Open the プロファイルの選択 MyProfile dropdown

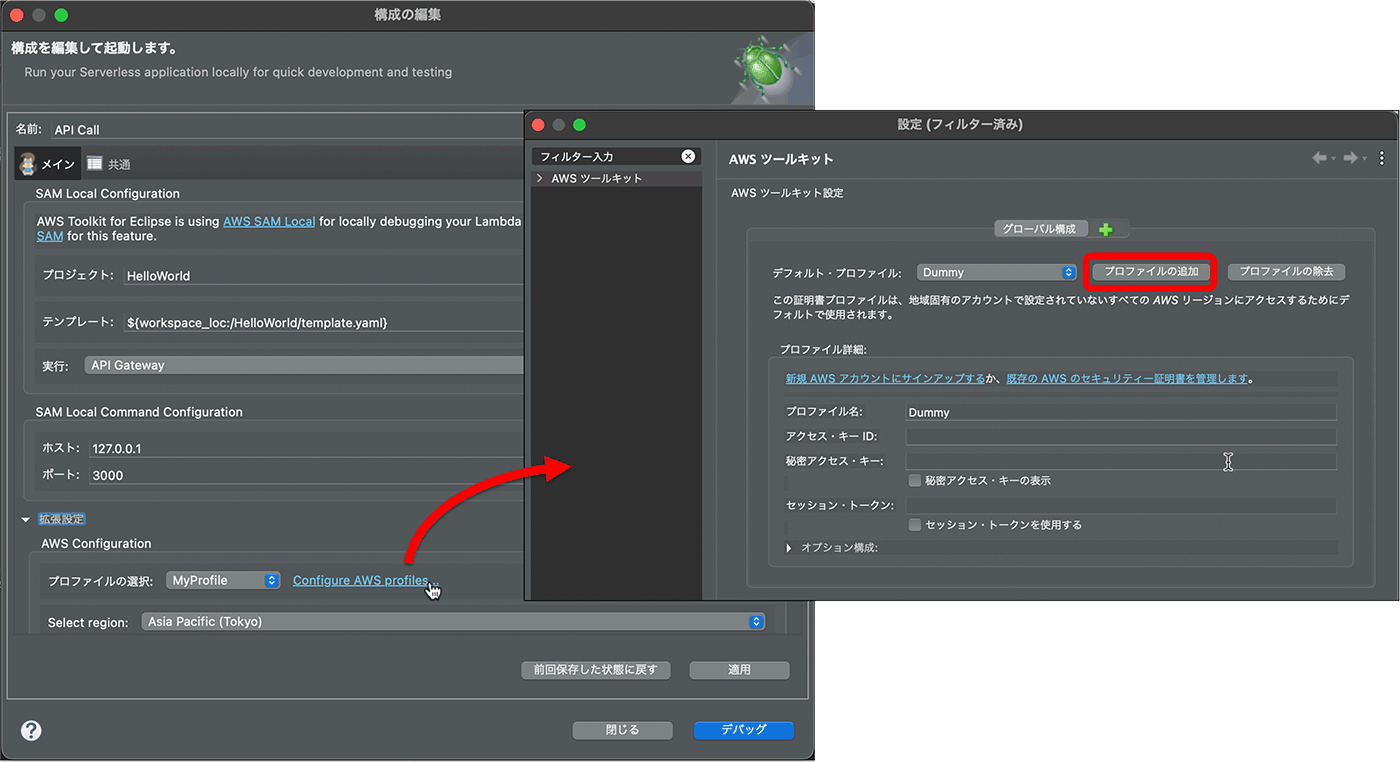[224, 580]
